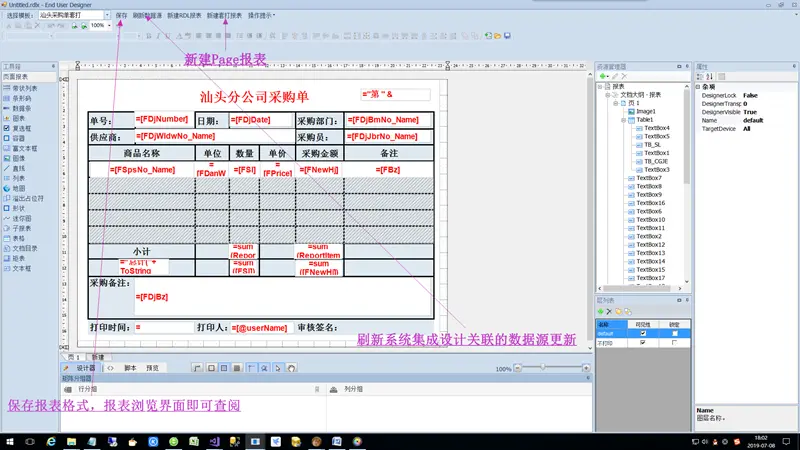Toggle visibility checkbox for the default layer
The height and width of the screenshot is (450, 800).
[643, 333]
